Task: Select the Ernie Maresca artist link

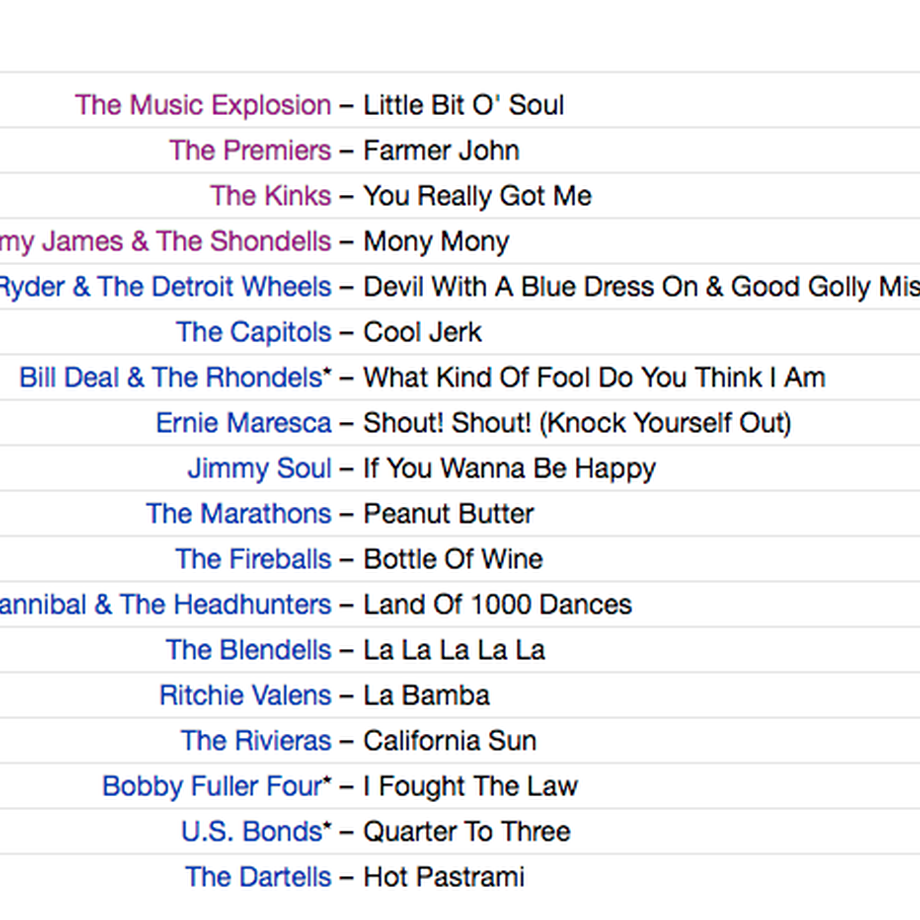Action: tap(243, 422)
